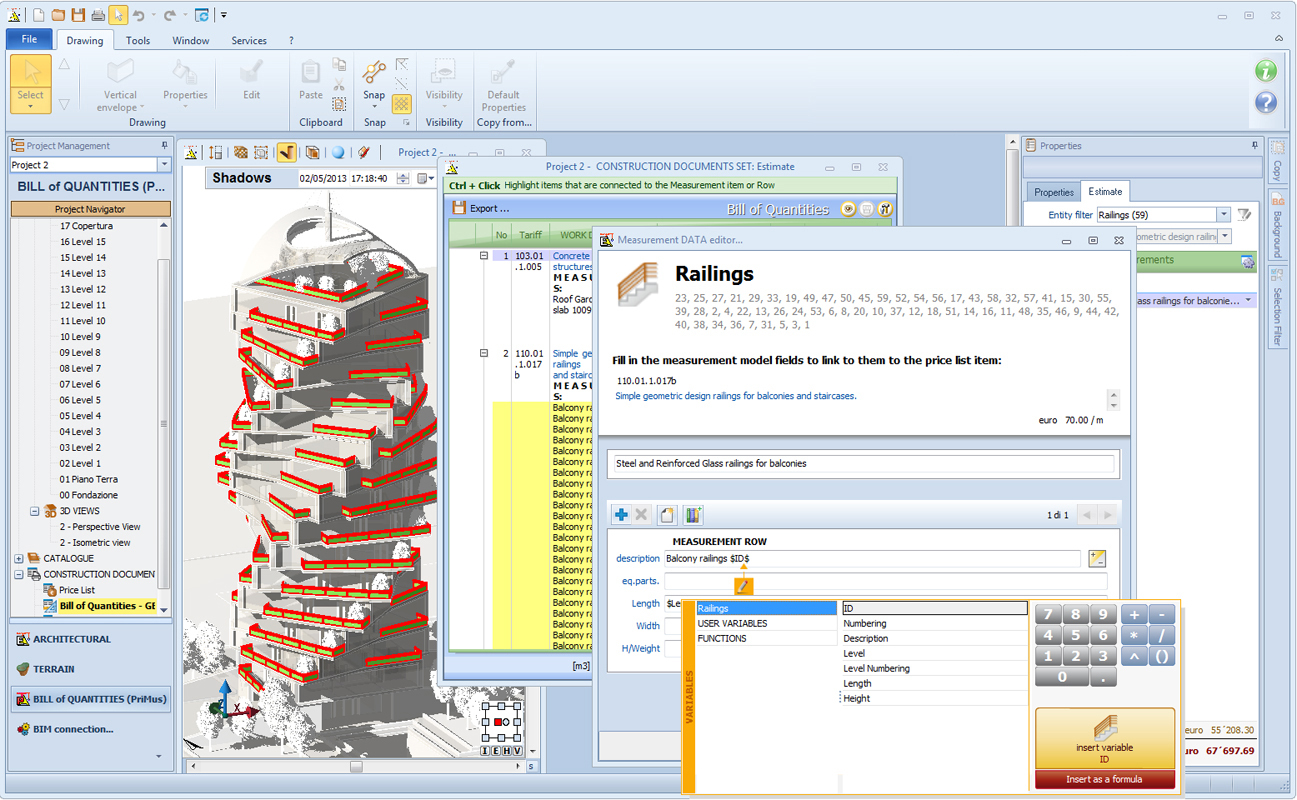The height and width of the screenshot is (800, 1297).
Task: Click the pencil edit icon under description
Action: [743, 586]
